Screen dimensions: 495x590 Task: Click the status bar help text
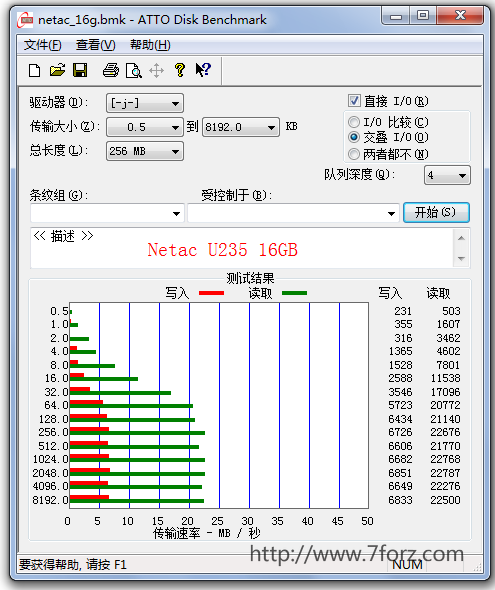73,565
